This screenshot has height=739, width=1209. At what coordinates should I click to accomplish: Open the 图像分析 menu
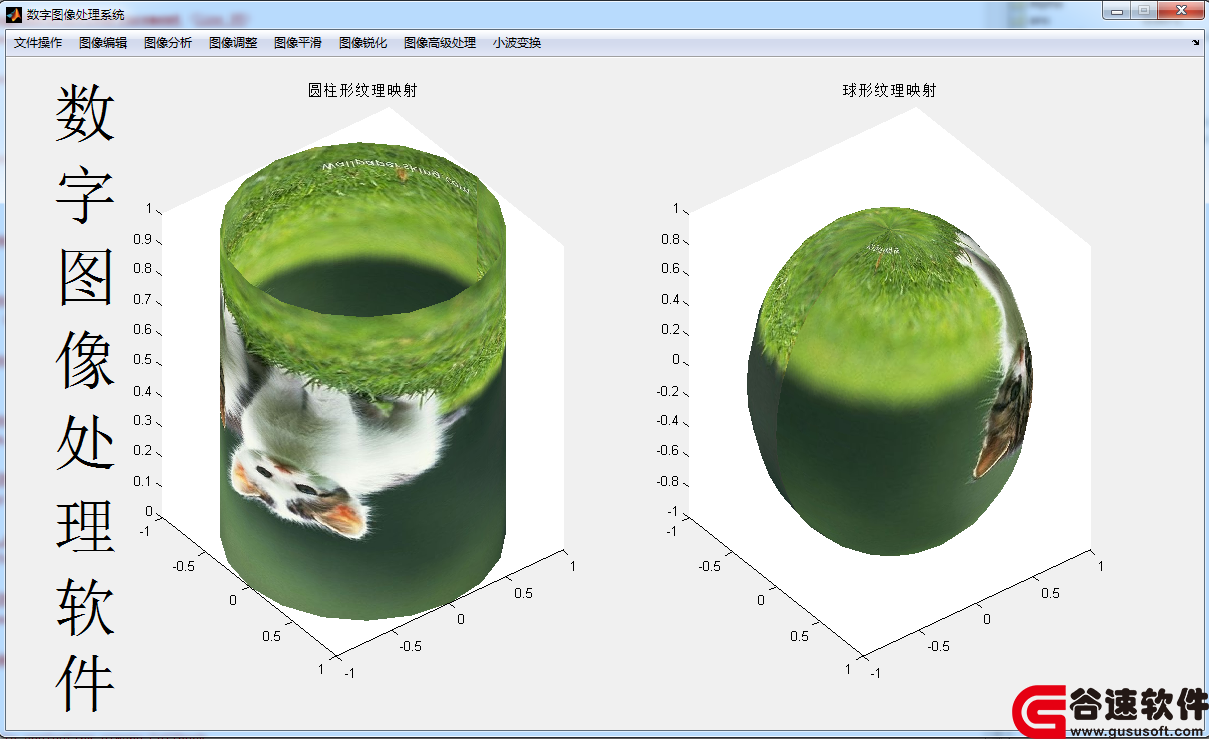(168, 43)
